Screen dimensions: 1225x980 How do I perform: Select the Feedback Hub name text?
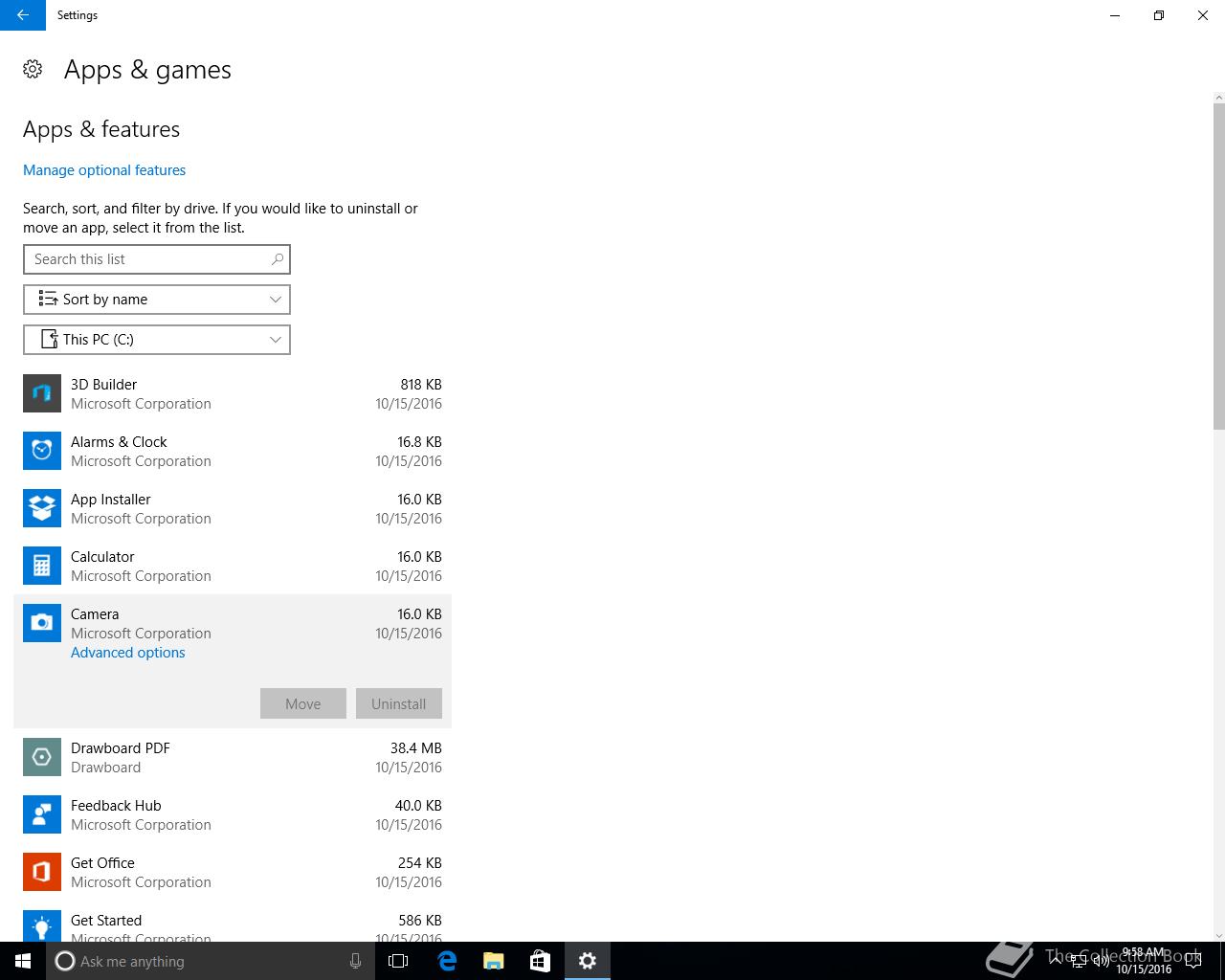(x=116, y=806)
